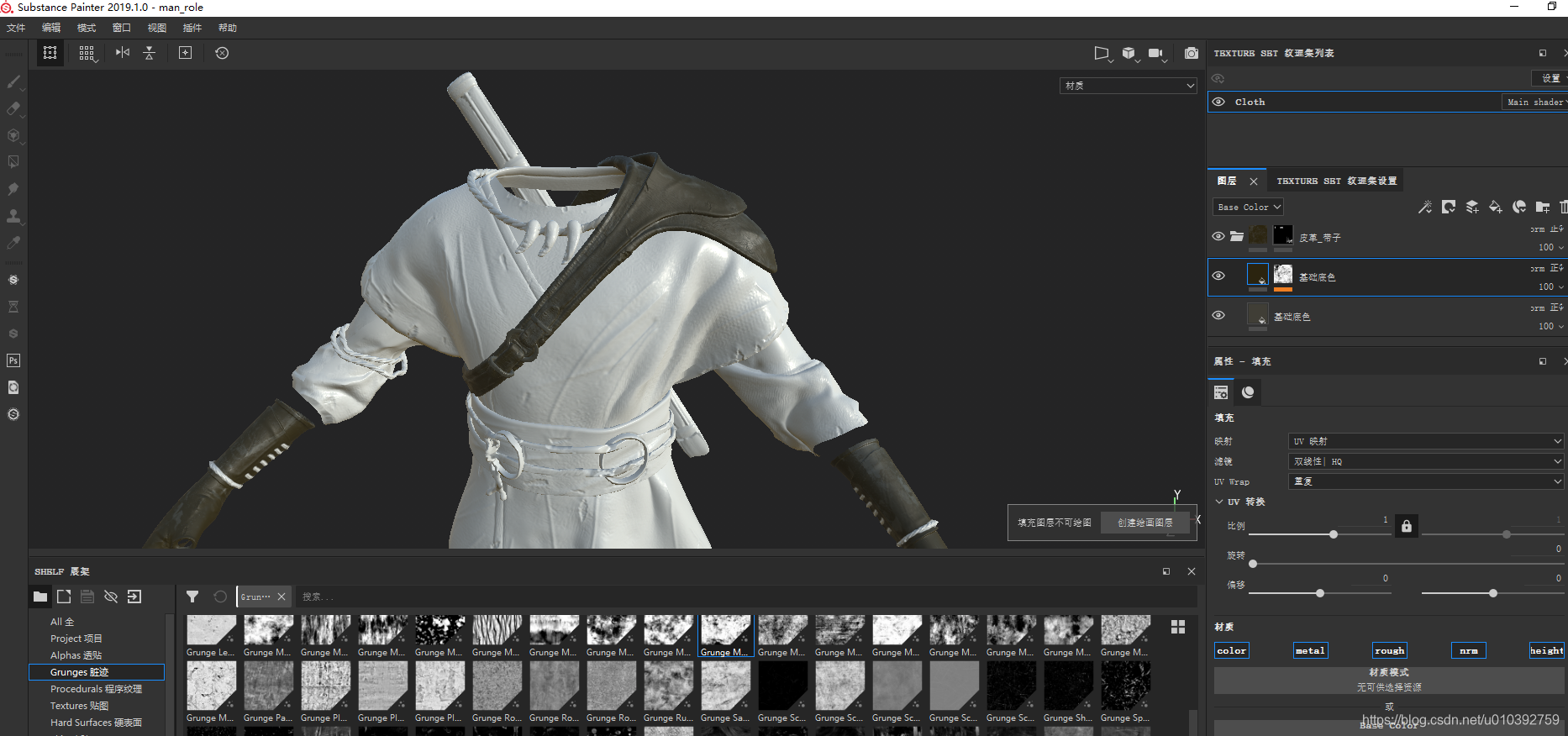Click the reset view icon in toolbar
The image size is (1568, 736).
(x=222, y=53)
